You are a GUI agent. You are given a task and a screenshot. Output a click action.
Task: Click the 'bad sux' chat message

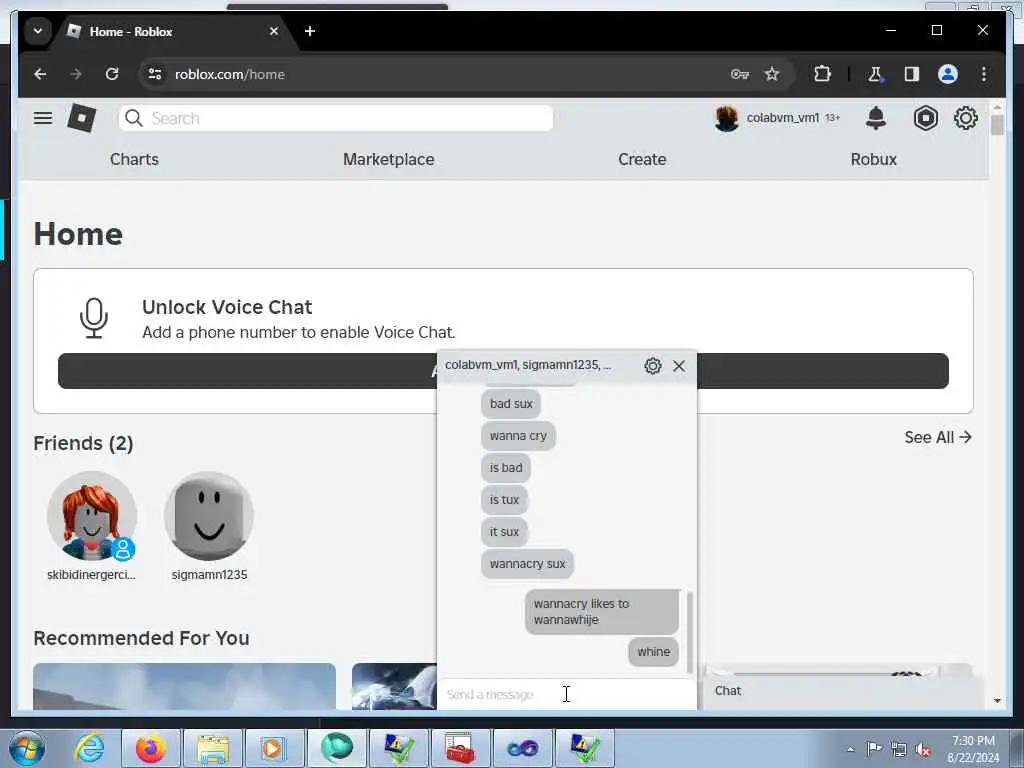pos(511,404)
